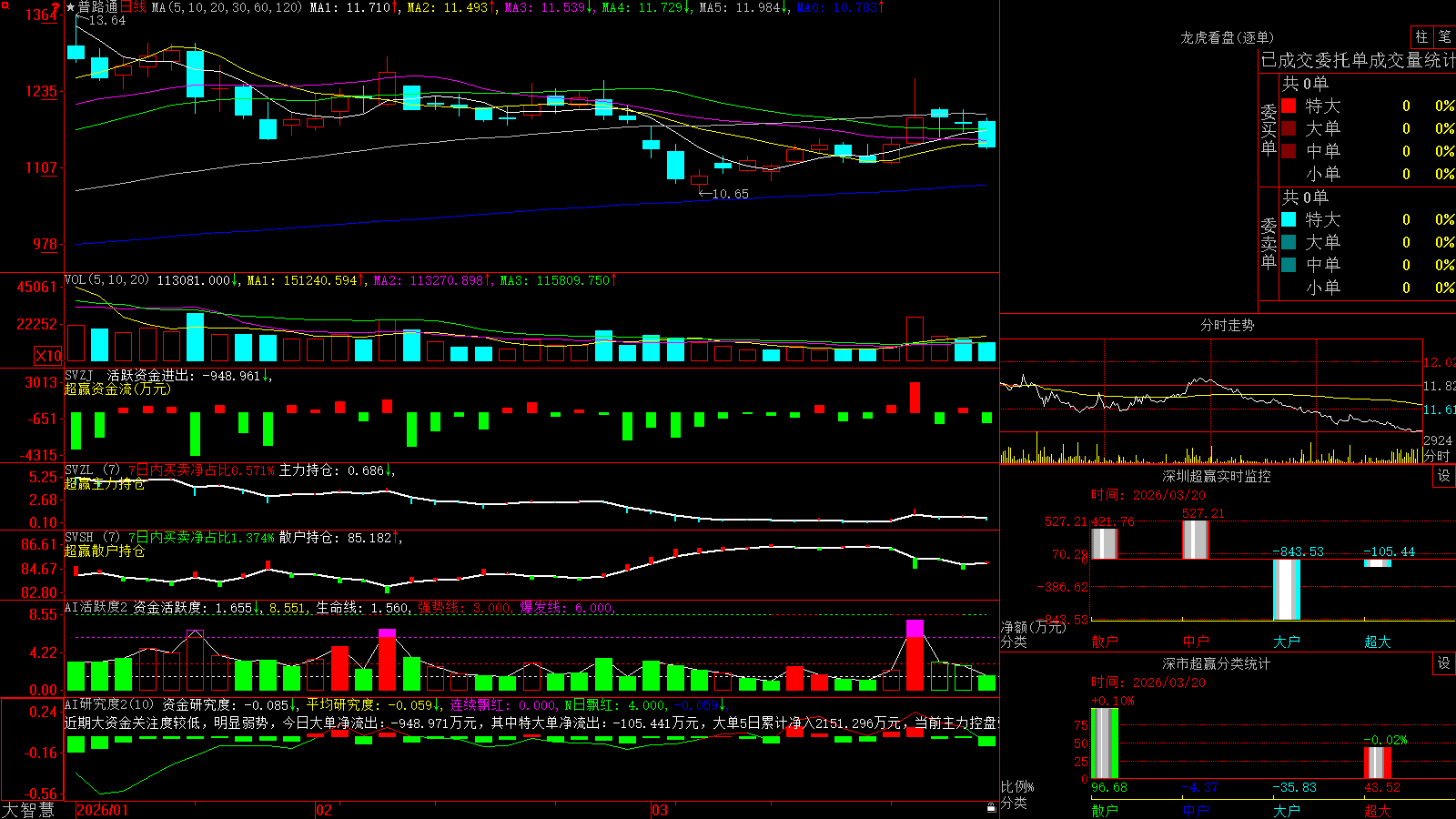Click the 02 month marker on timeline
This screenshot has height=819, width=1456.
(324, 810)
